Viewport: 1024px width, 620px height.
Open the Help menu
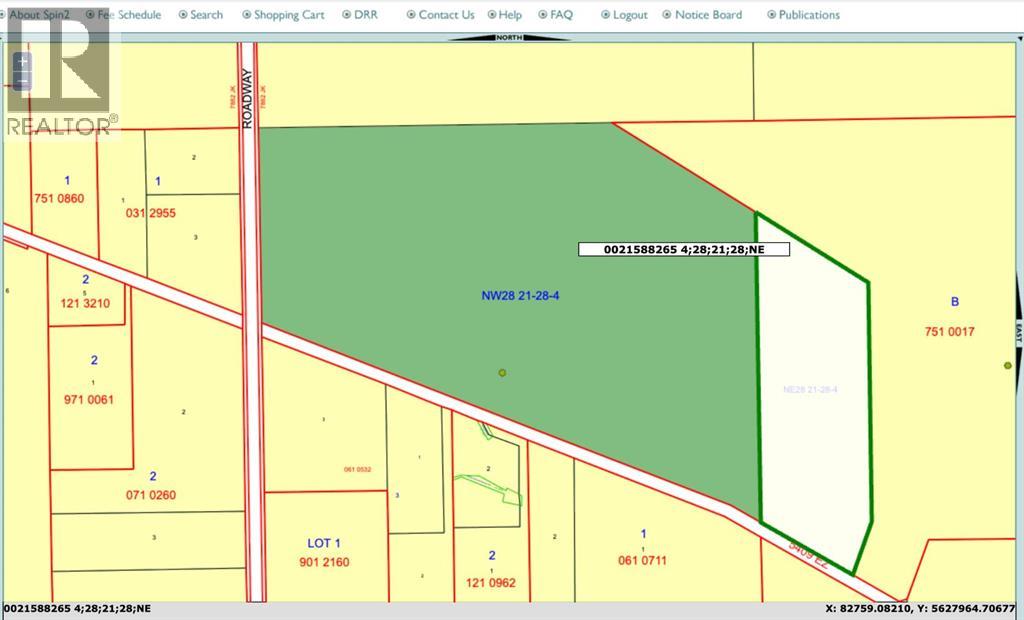[510, 14]
